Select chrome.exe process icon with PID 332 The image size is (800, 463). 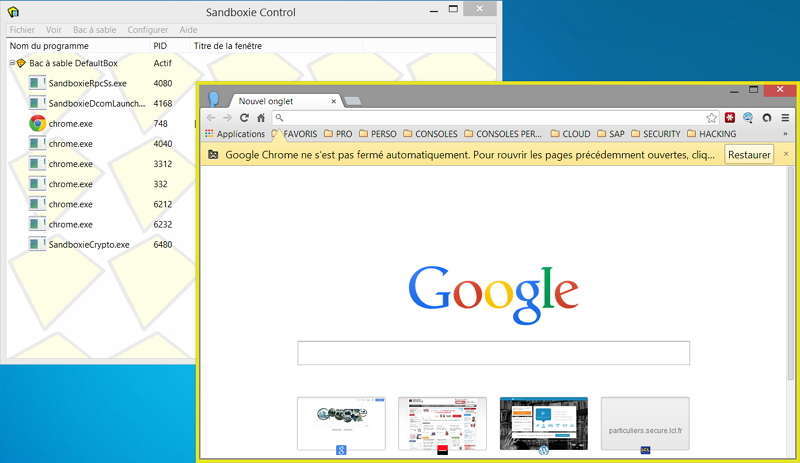37,184
